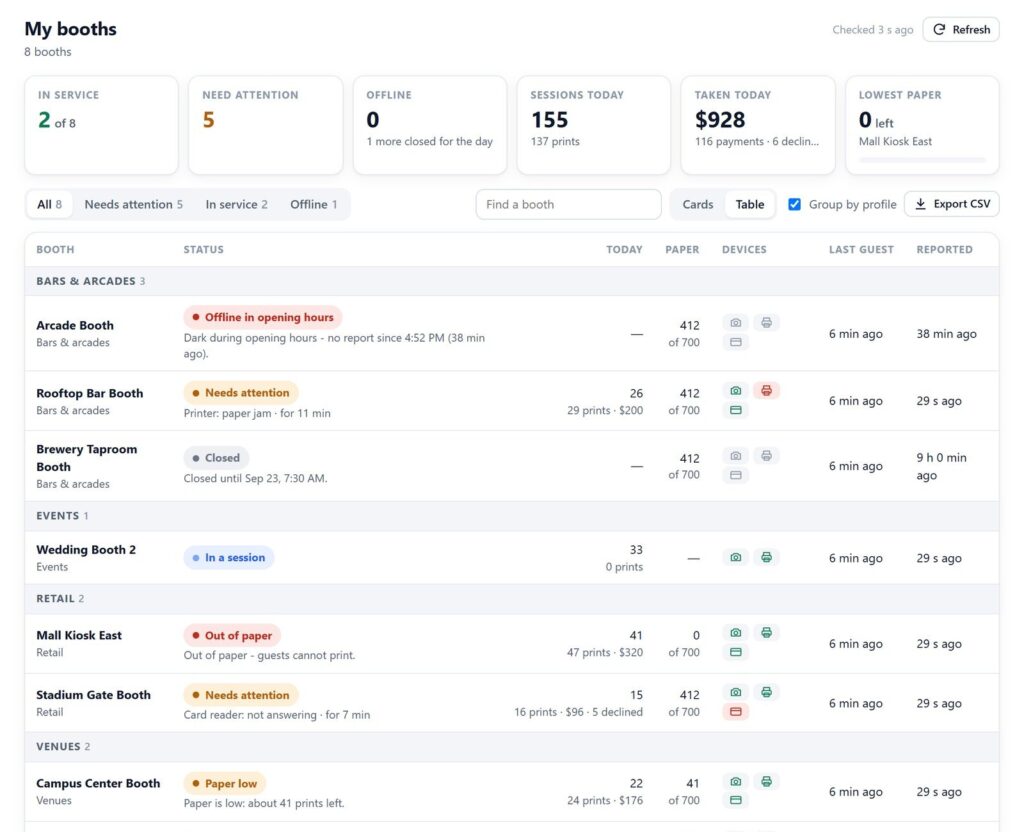This screenshot has width=1024, height=832.
Task: Click the printer icon for Campus Center Booth
Action: 766,782
